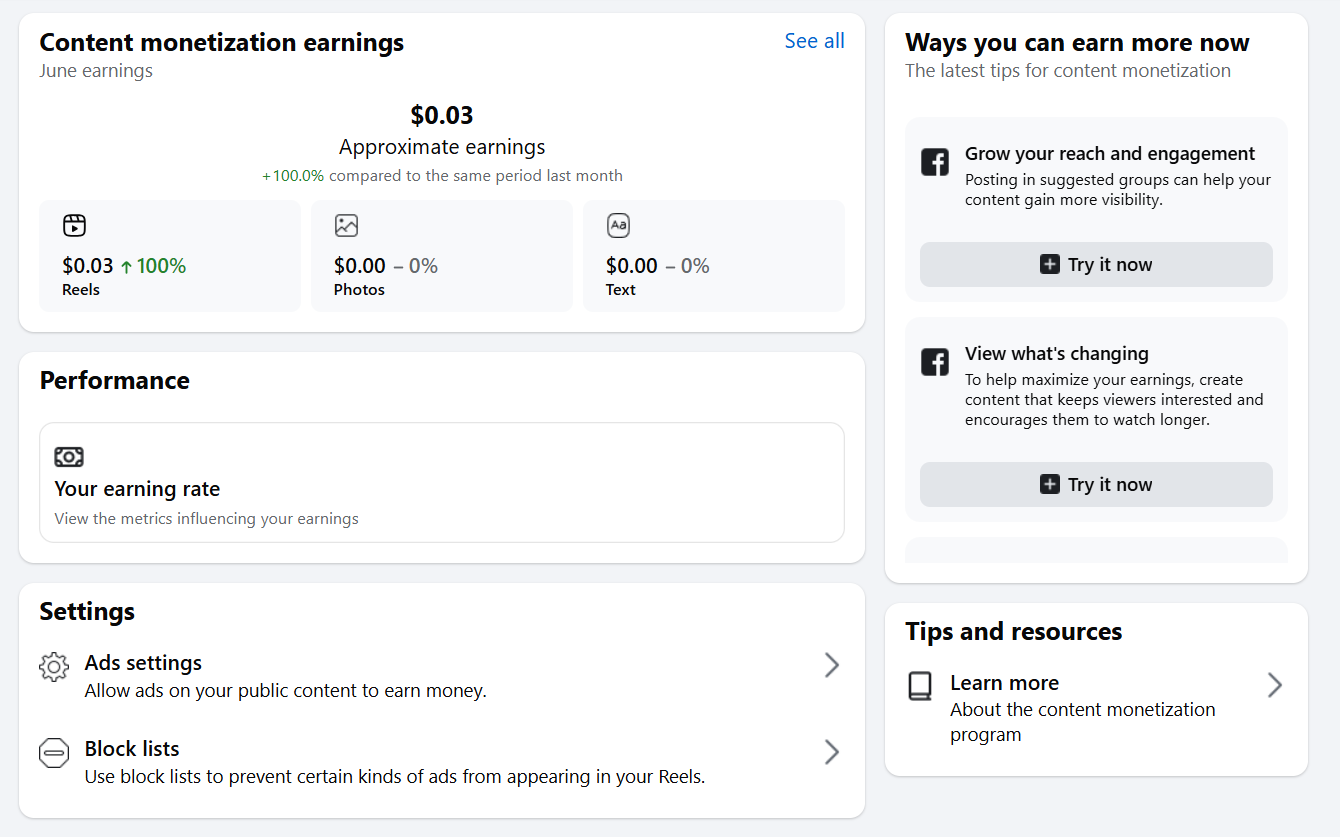The image size is (1340, 837).
Task: Click the $0.03 approximate earnings amount
Action: (x=442, y=115)
